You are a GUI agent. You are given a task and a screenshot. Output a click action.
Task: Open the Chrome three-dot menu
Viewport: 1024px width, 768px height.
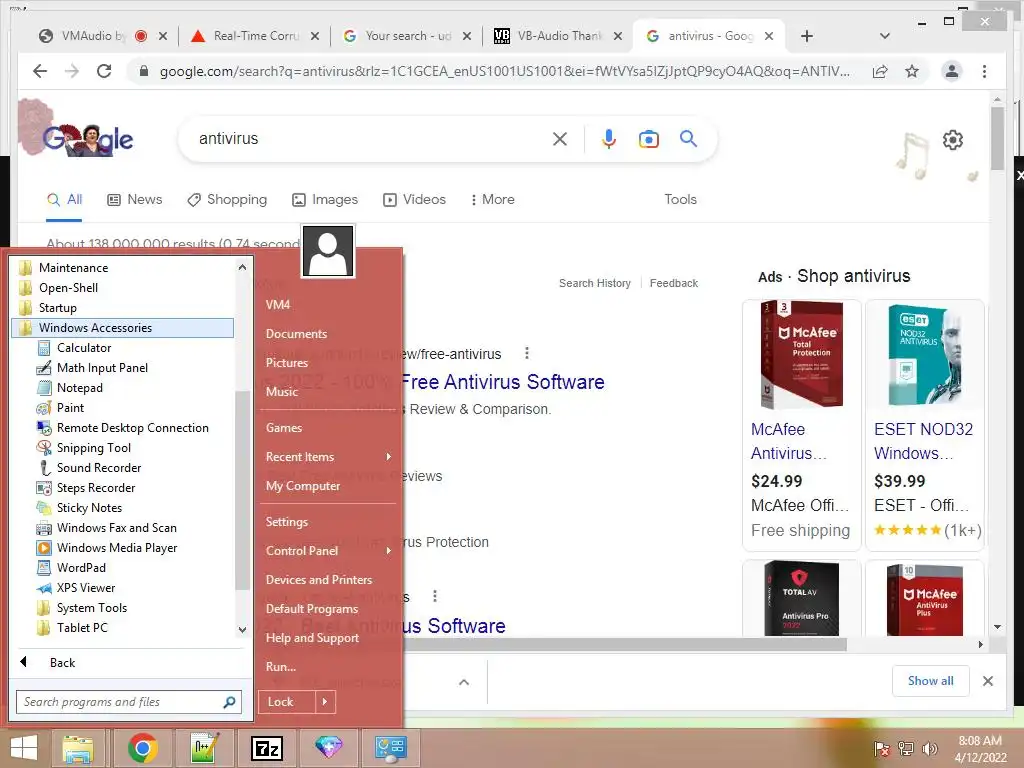pyautogui.click(x=984, y=71)
